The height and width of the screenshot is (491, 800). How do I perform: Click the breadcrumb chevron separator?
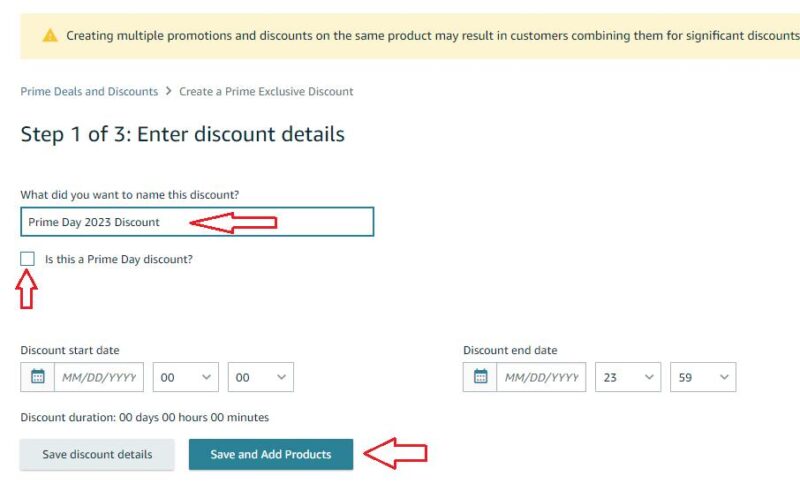[x=168, y=91]
